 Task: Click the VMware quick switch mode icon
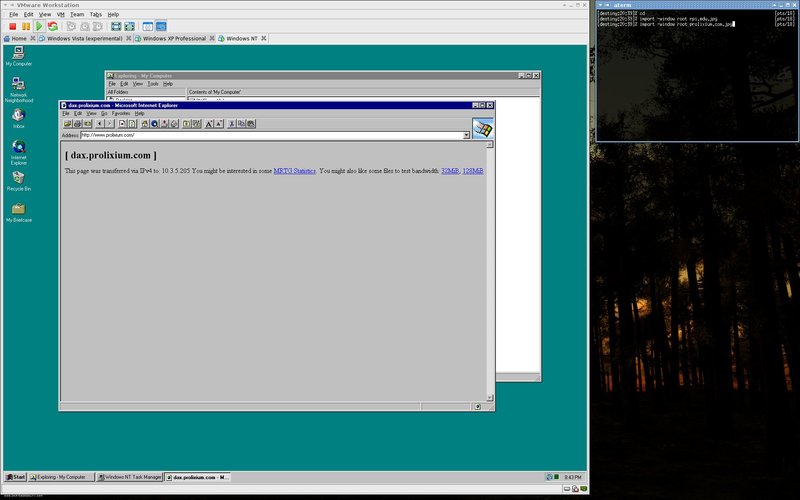[x=130, y=27]
